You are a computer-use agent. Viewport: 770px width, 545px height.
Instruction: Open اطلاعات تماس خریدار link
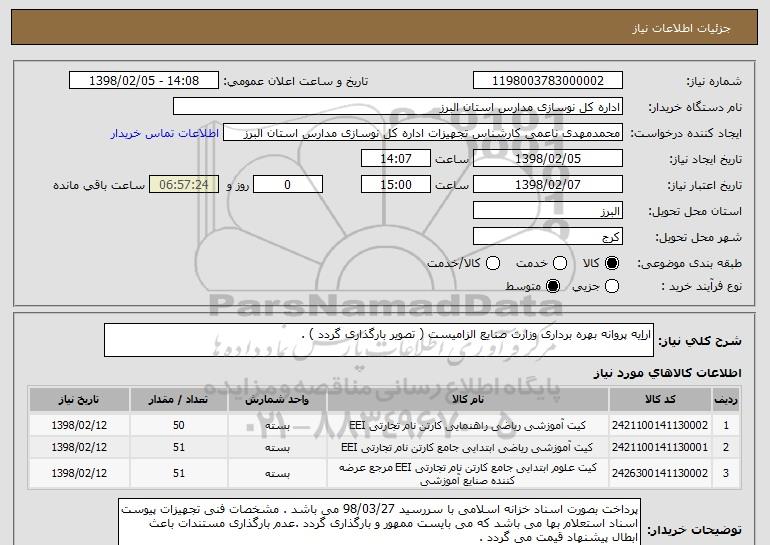pyautogui.click(x=165, y=134)
